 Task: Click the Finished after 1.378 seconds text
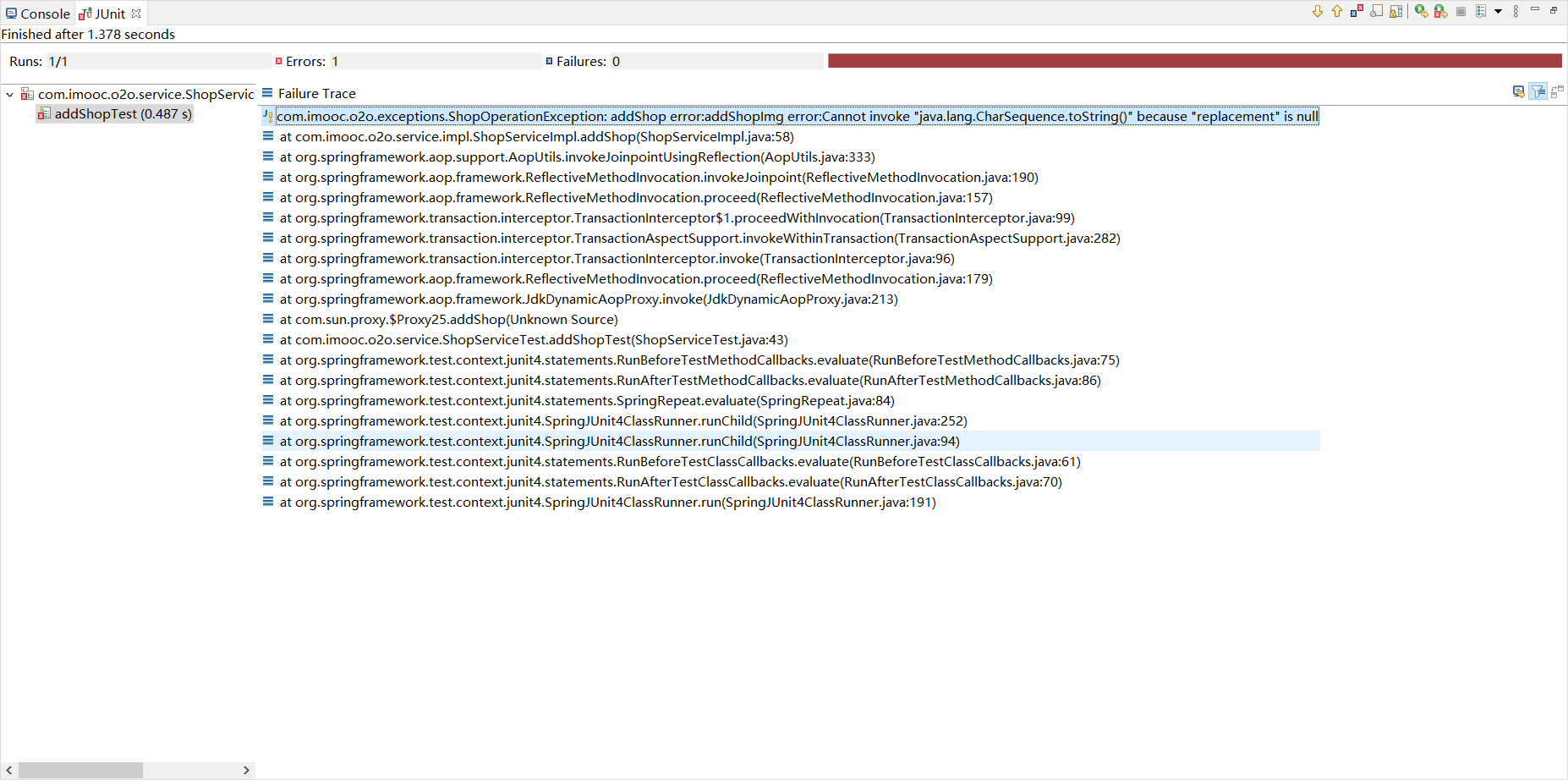point(88,34)
